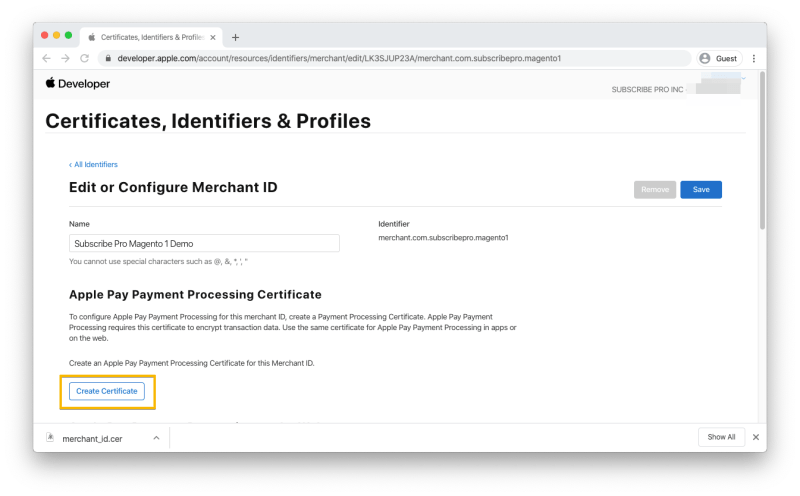Expand merchant_id.cer download options chevron
The height and width of the screenshot is (496, 800).
[x=156, y=438]
